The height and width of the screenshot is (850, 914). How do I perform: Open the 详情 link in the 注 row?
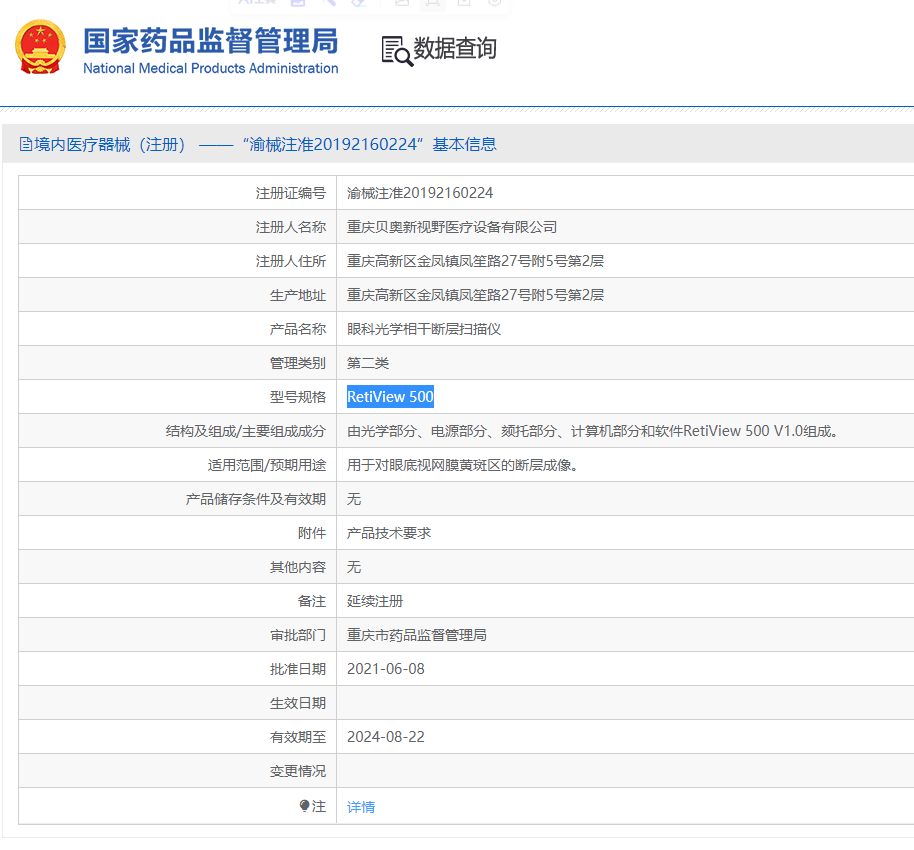click(361, 807)
